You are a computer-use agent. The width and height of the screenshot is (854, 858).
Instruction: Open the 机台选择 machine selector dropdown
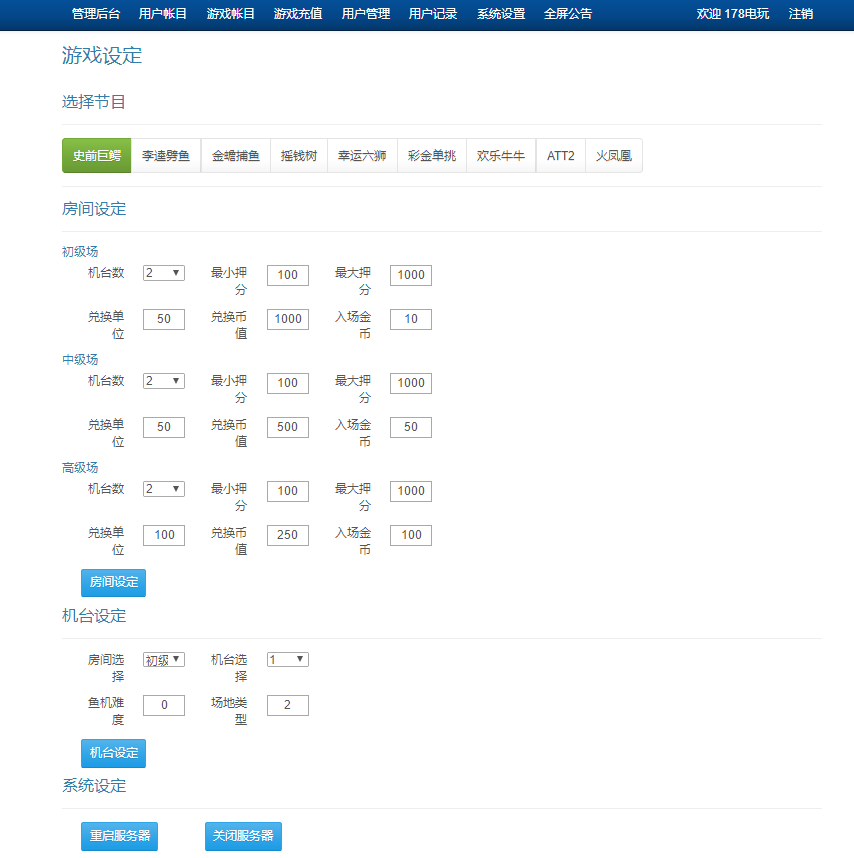[x=287, y=659]
